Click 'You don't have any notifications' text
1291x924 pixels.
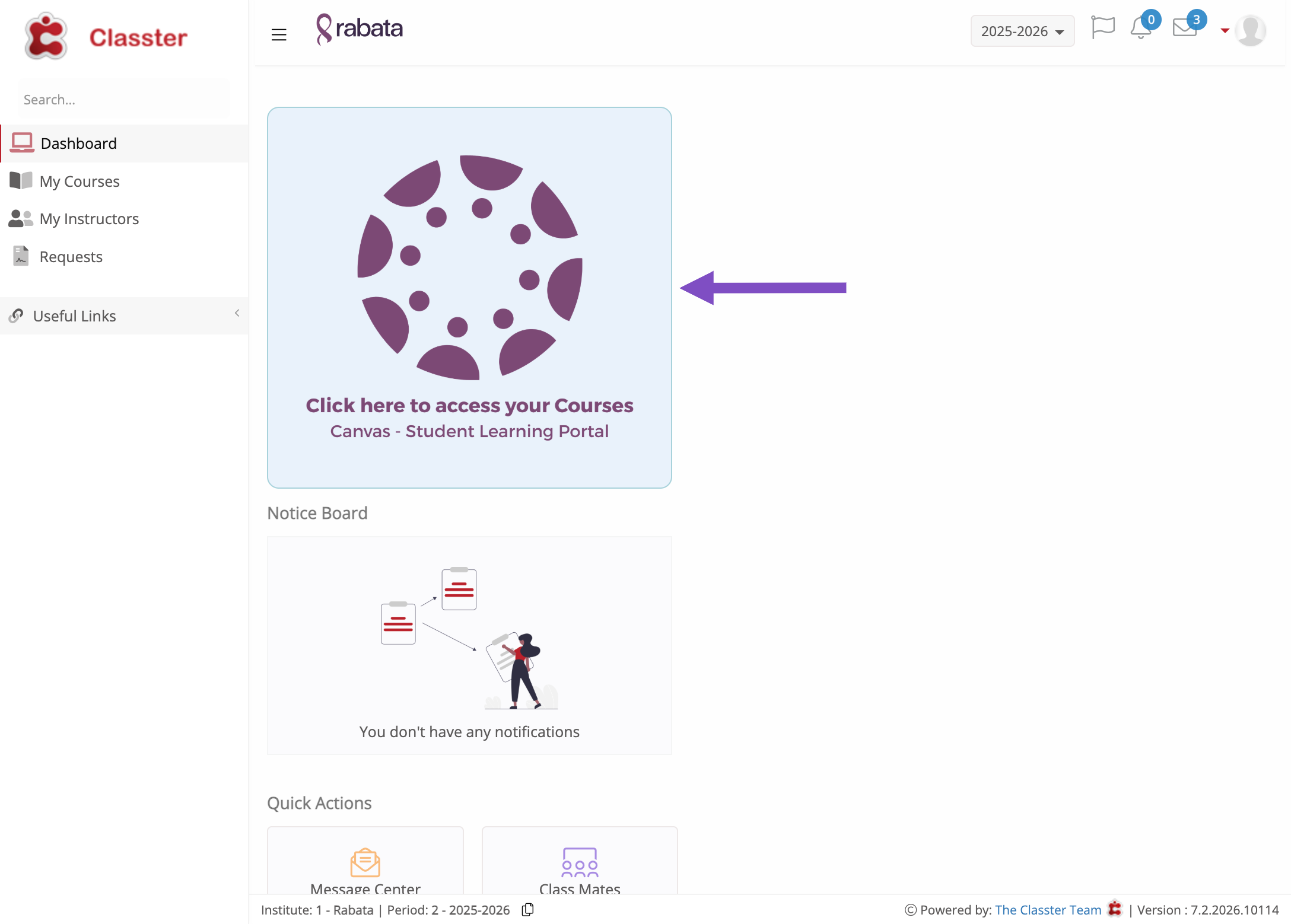[x=469, y=732]
